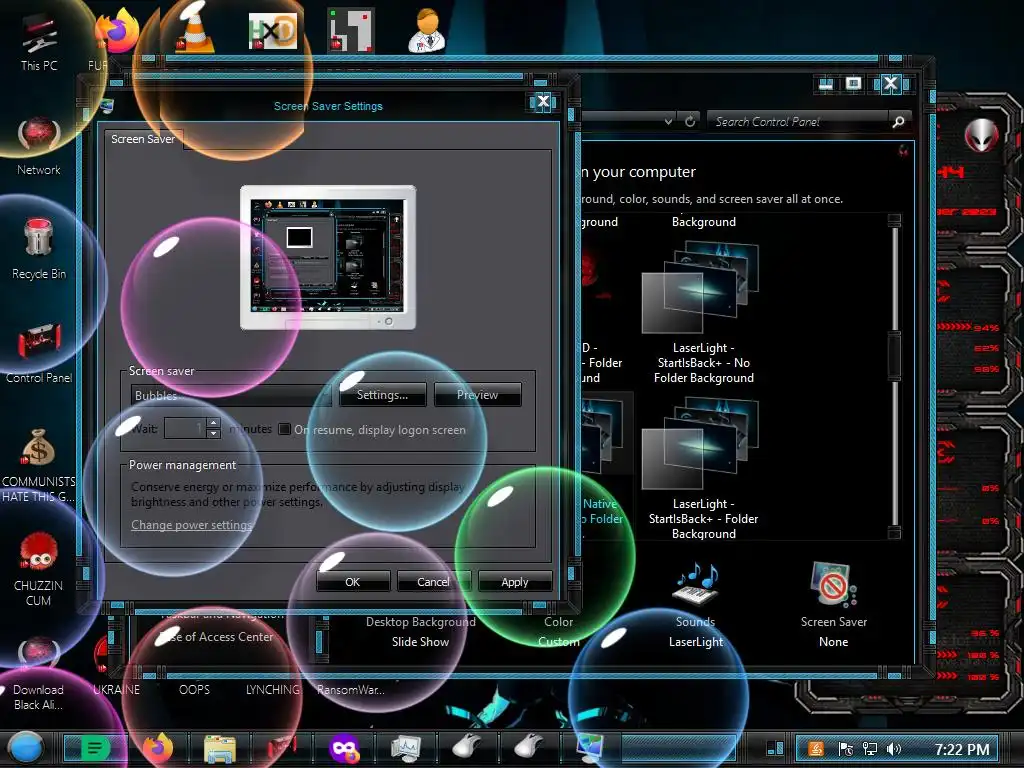Click the themes list scroll-down arrow
The height and width of the screenshot is (768, 1024).
coord(894,533)
